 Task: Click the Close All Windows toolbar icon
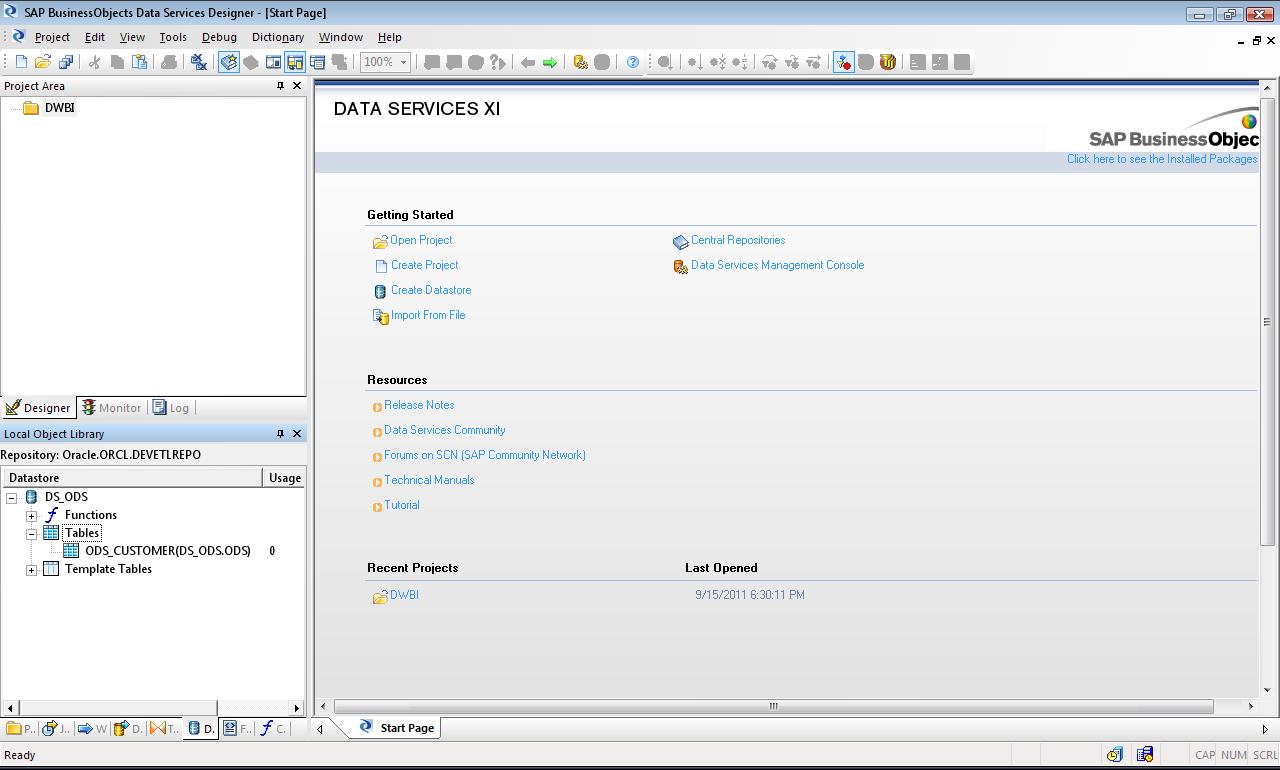point(199,62)
